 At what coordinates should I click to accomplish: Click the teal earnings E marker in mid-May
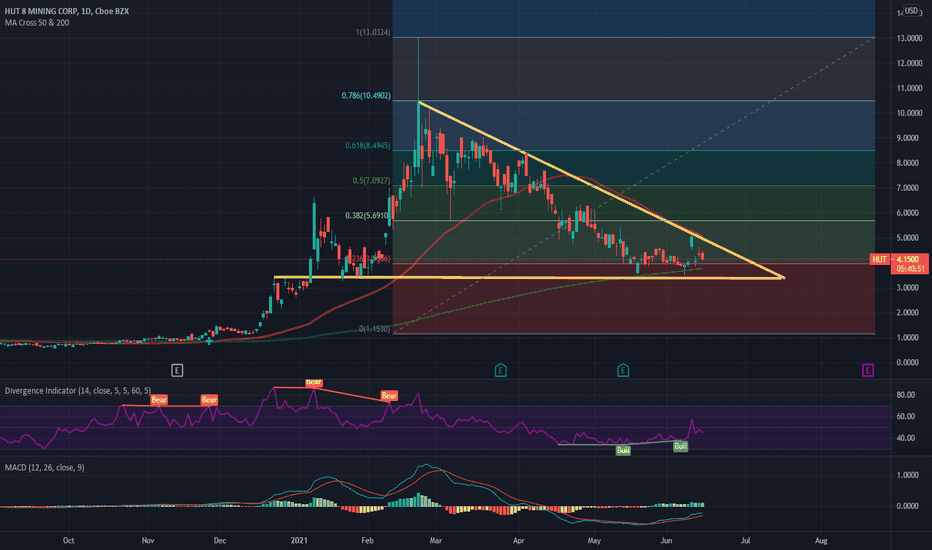pyautogui.click(x=623, y=370)
